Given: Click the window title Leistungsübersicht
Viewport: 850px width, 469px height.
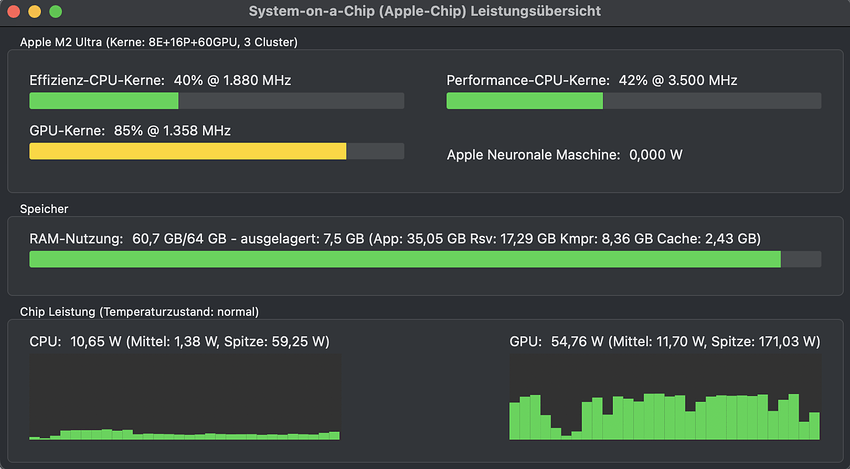Looking at the screenshot, I should pos(425,11).
